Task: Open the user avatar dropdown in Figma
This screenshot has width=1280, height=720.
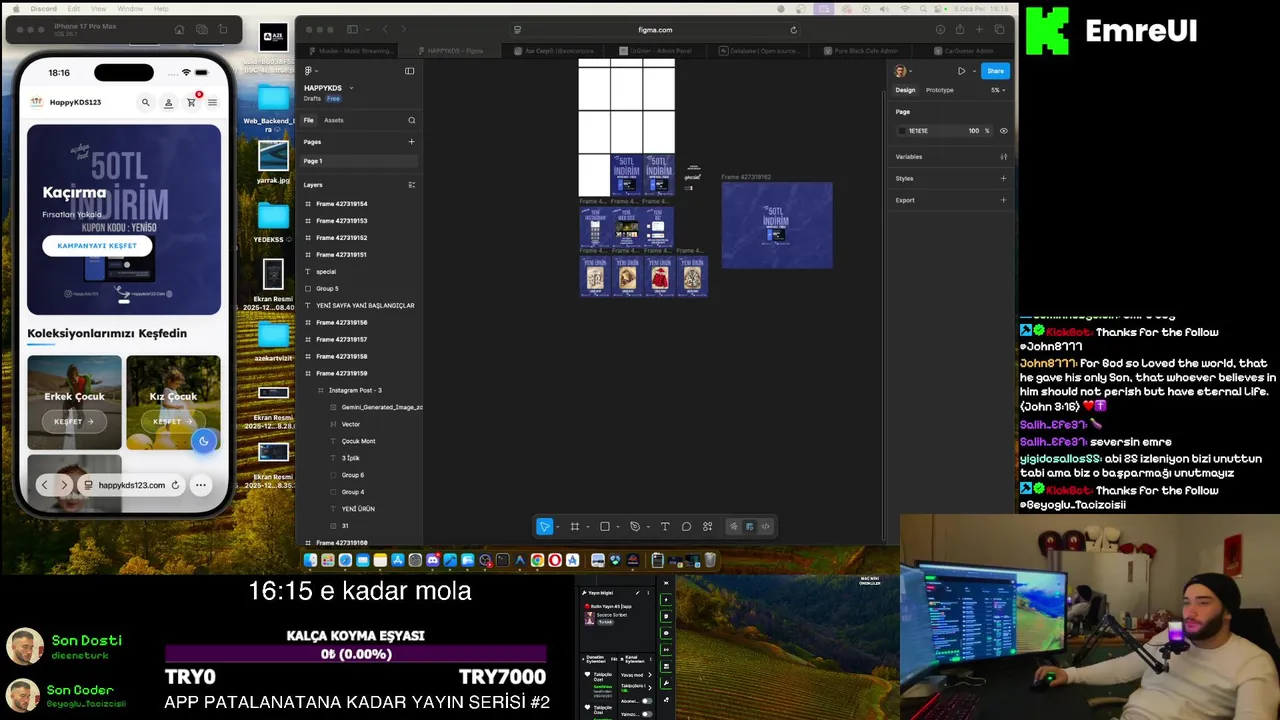Action: (903, 71)
